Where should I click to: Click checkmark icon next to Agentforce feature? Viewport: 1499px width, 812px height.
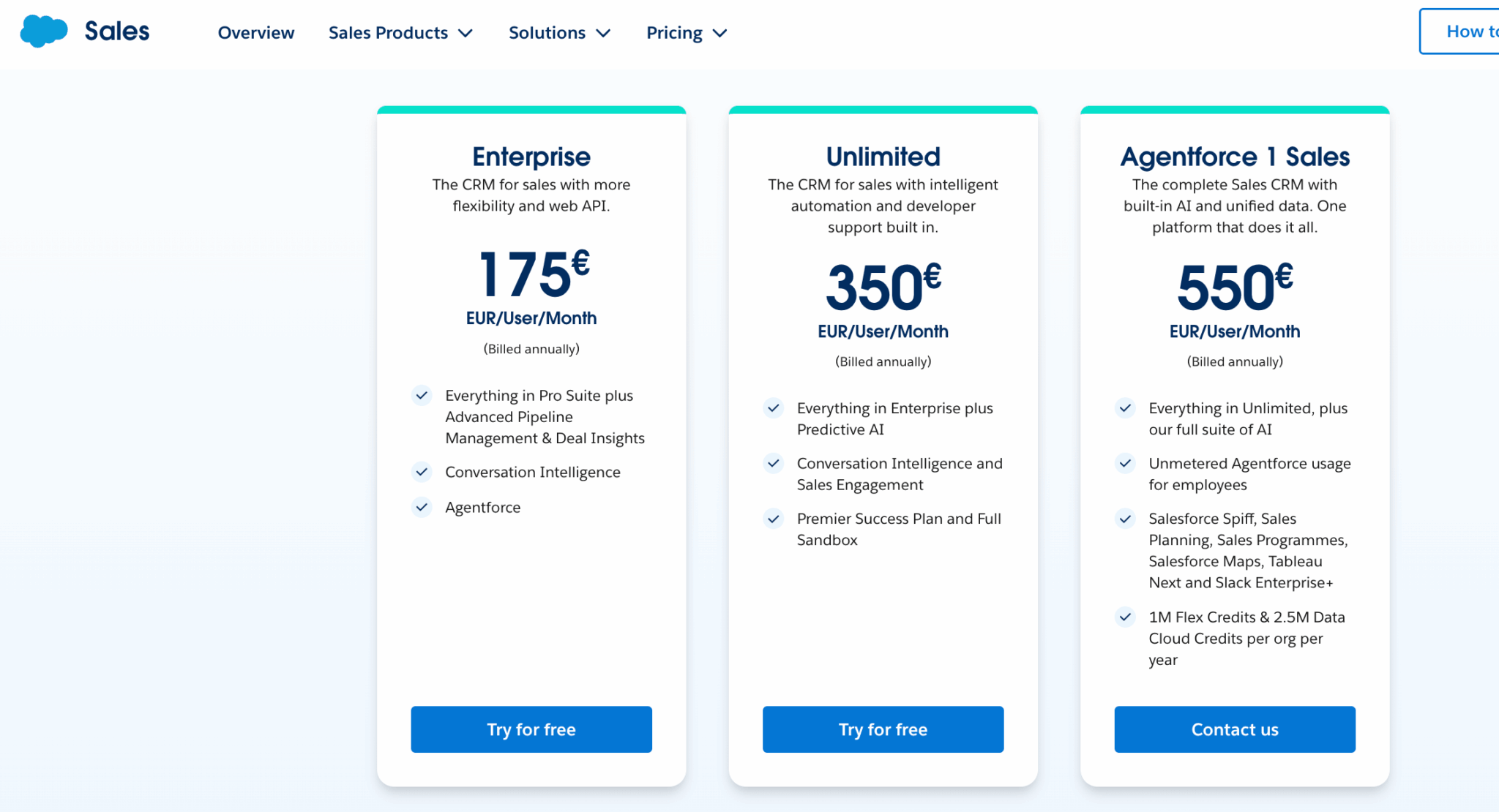coord(422,507)
